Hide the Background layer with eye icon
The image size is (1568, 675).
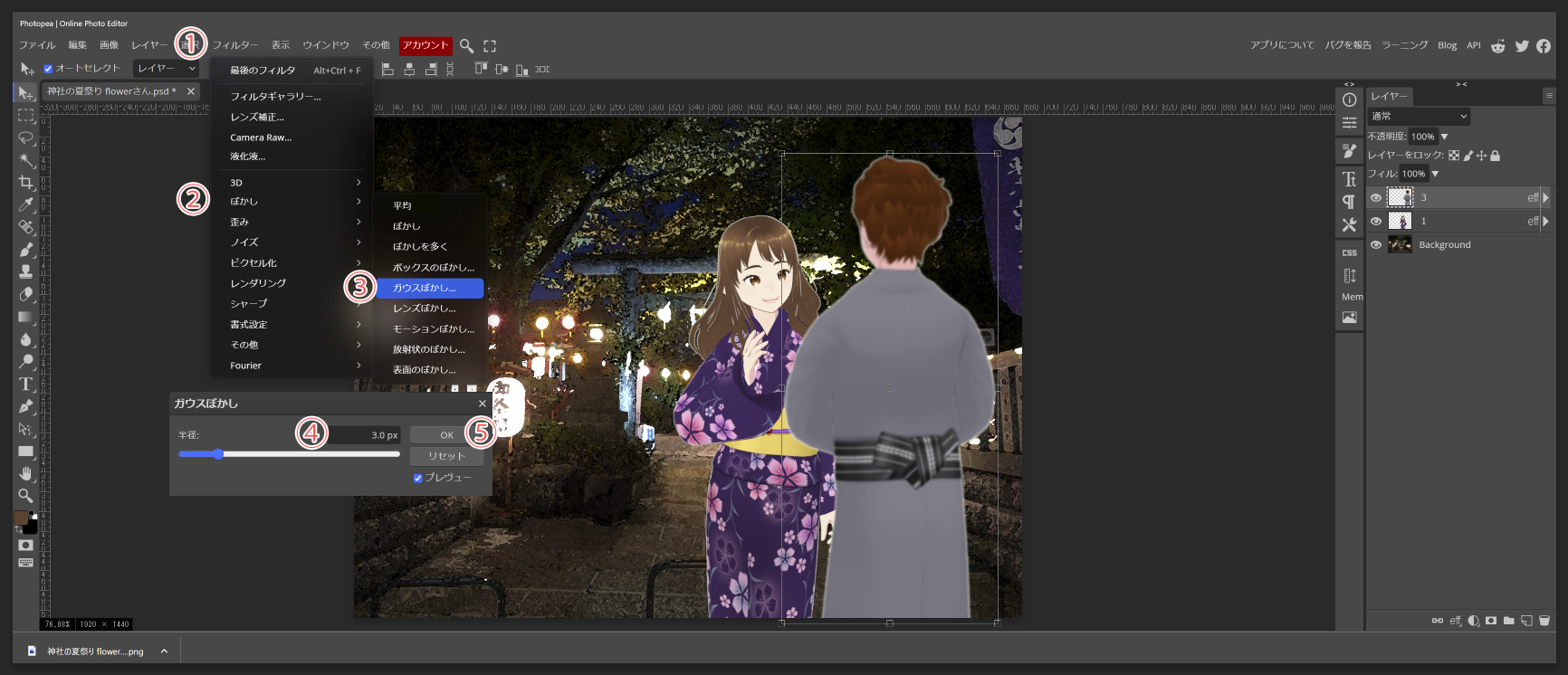click(1376, 244)
